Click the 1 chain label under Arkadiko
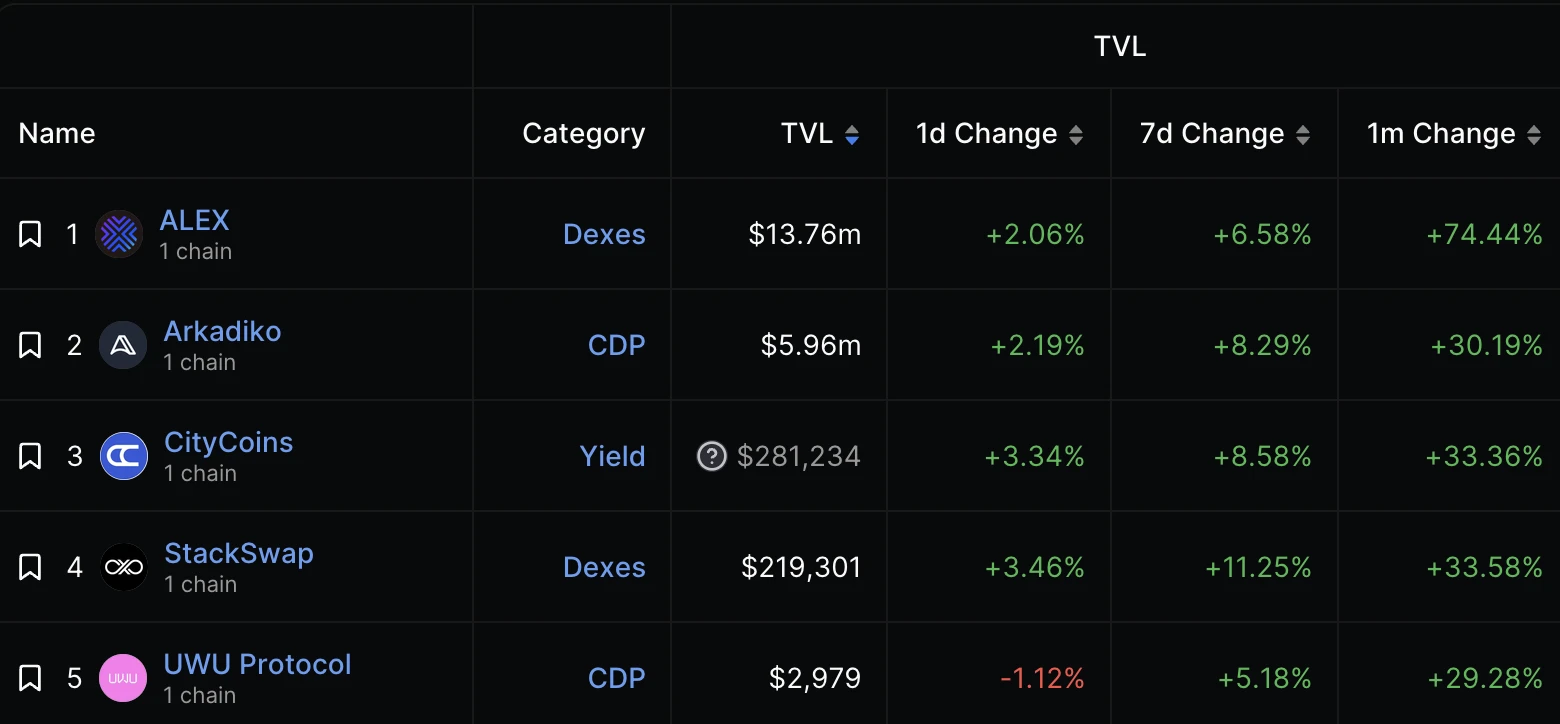The width and height of the screenshot is (1560, 724). [x=199, y=362]
